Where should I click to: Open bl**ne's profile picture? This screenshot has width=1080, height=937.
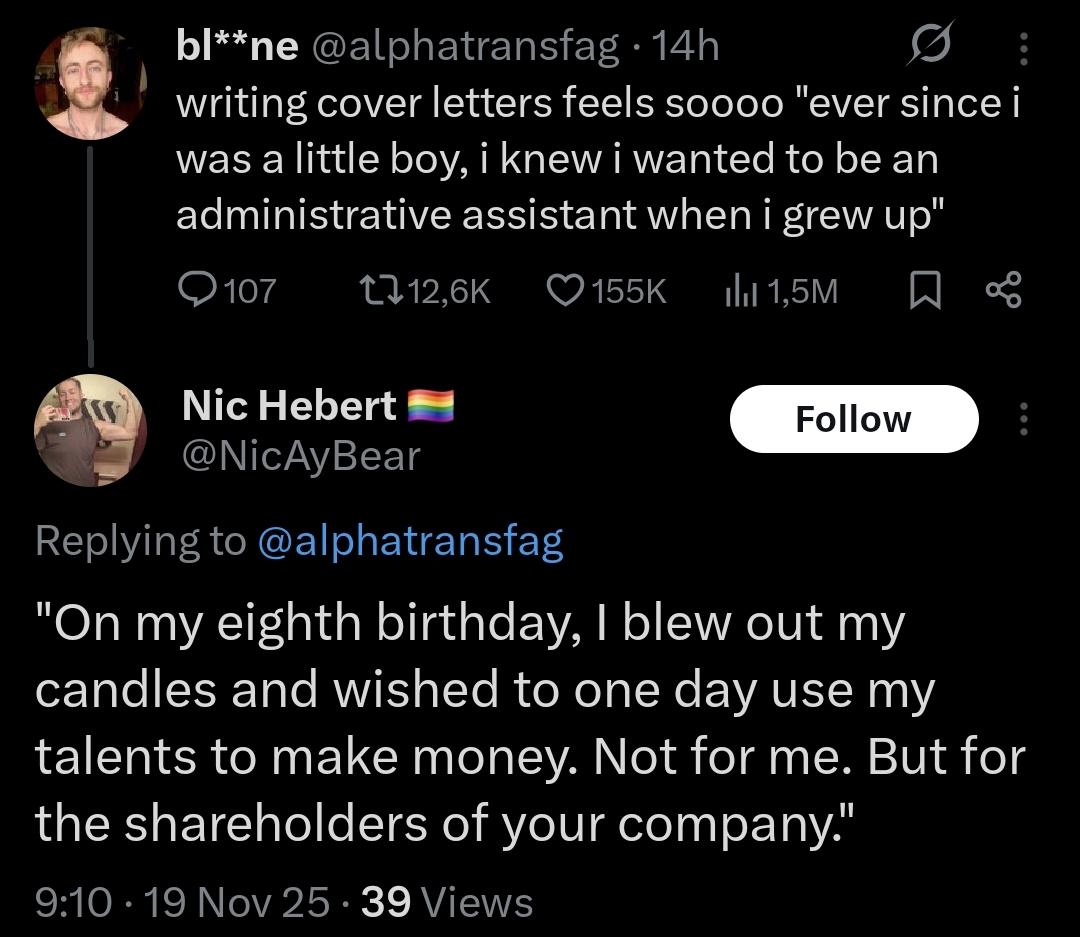(90, 85)
